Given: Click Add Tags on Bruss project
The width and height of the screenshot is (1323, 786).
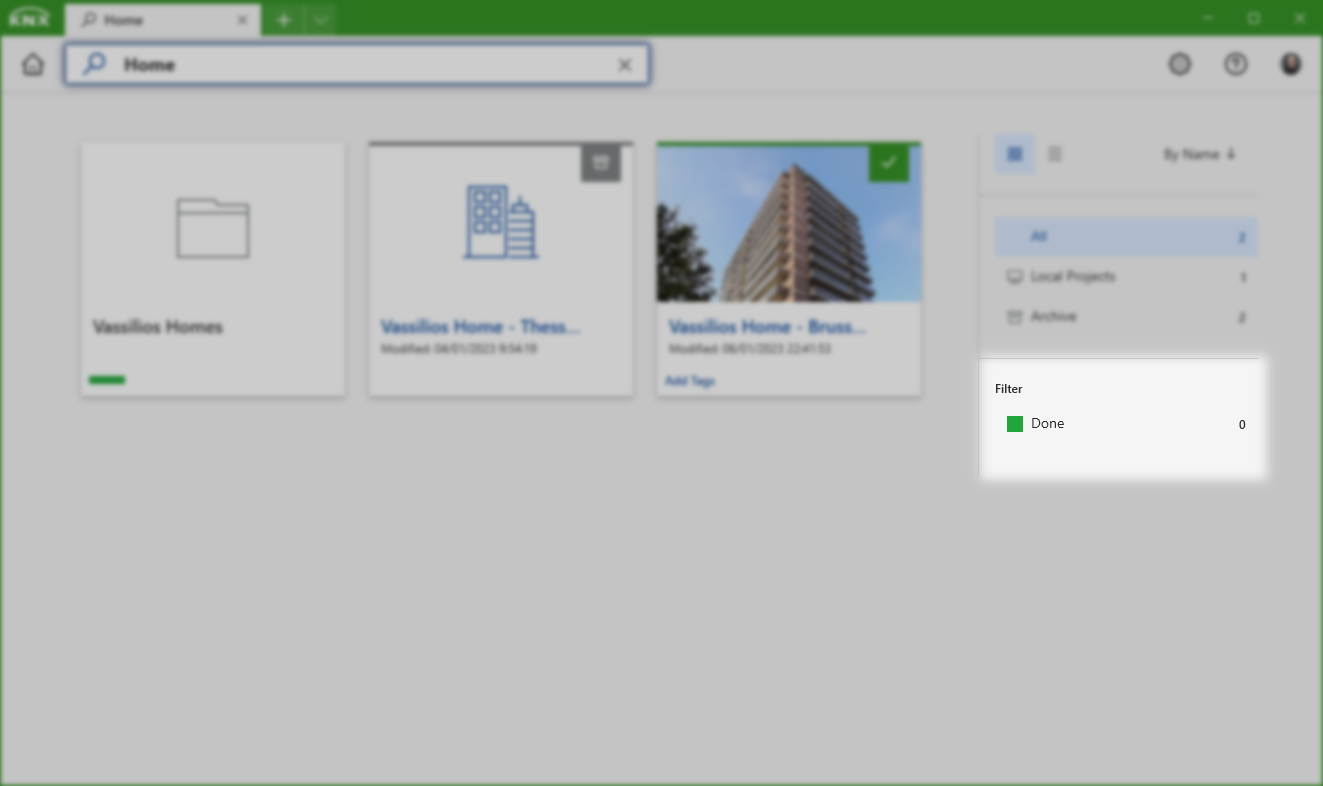Looking at the screenshot, I should pyautogui.click(x=690, y=381).
